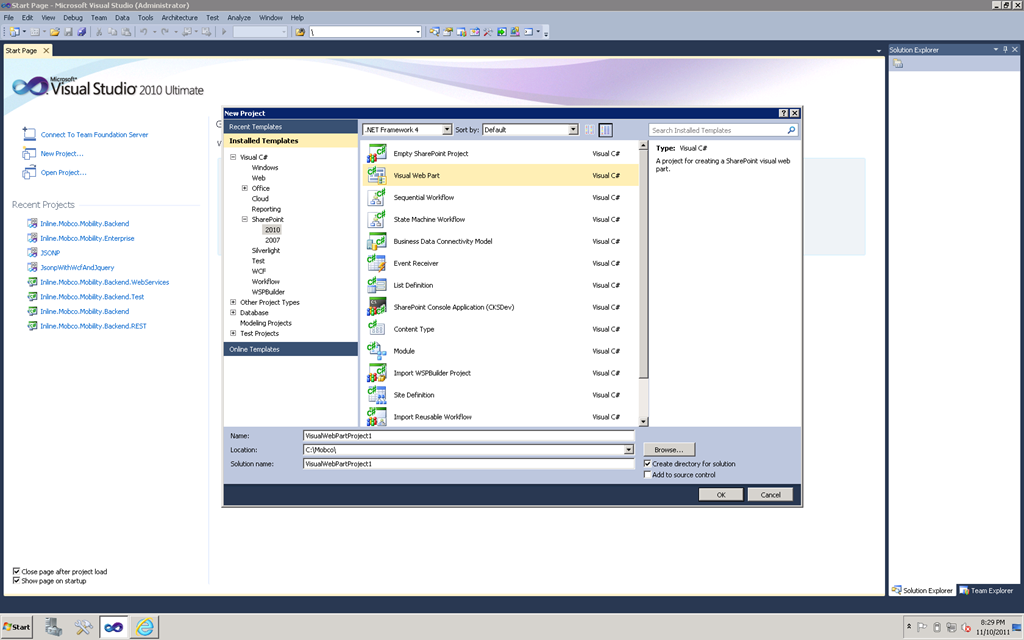This screenshot has width=1024, height=640.
Task: Click the project Name input field
Action: (x=468, y=436)
